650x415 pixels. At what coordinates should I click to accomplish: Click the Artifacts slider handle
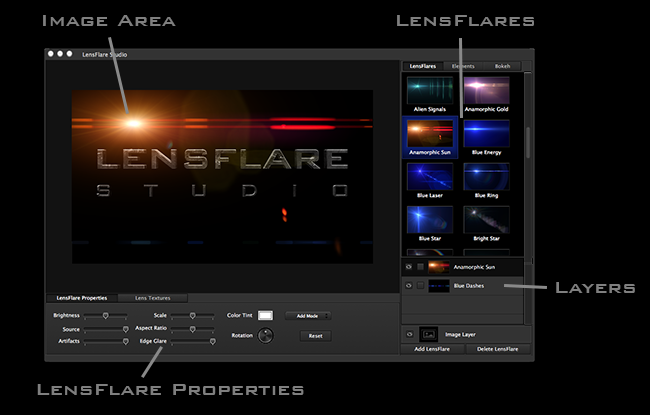point(126,342)
